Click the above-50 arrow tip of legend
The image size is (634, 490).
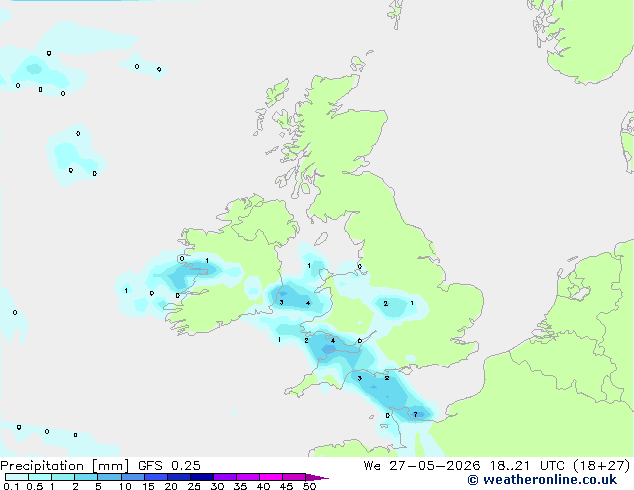[x=317, y=477]
